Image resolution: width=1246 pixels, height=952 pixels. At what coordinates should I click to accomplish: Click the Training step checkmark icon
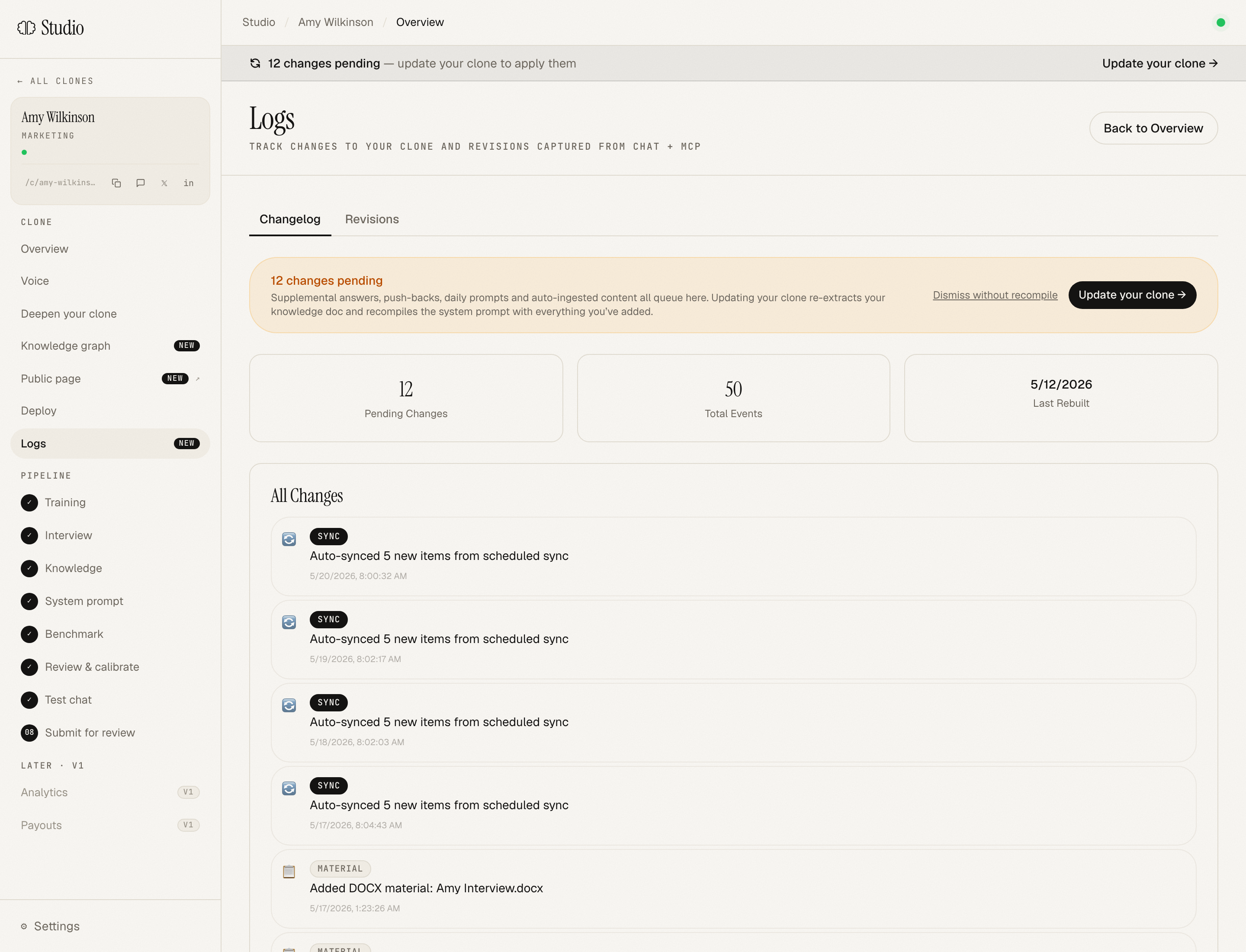(x=29, y=503)
